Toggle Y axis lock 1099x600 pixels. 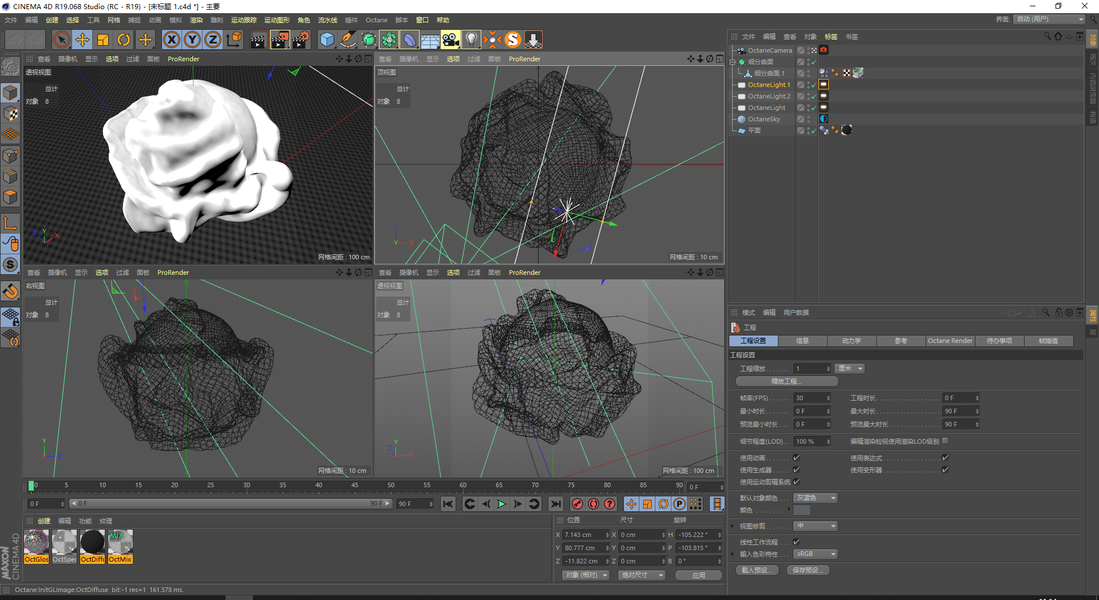coord(192,40)
